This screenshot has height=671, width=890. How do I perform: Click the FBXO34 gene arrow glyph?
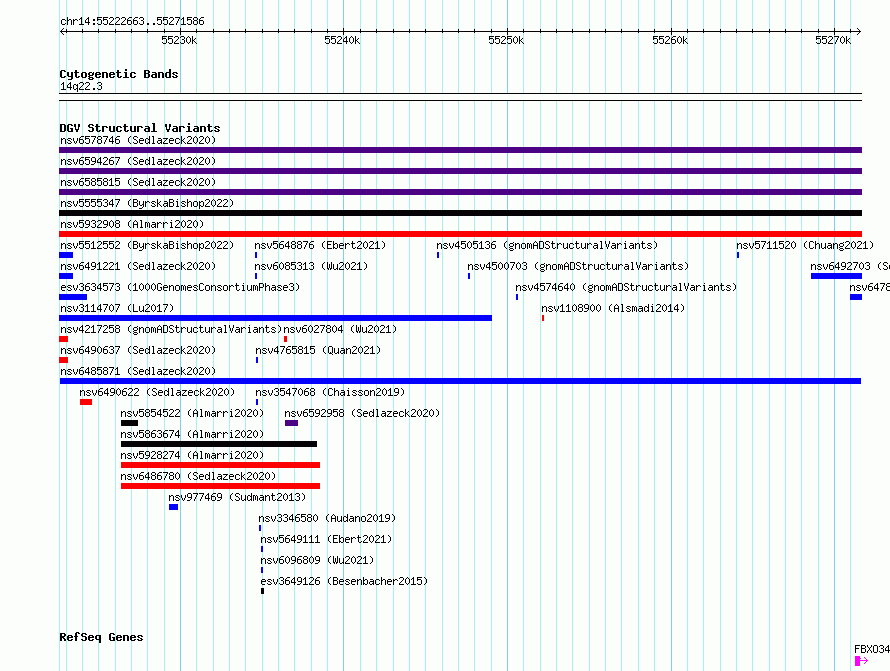tap(861, 661)
